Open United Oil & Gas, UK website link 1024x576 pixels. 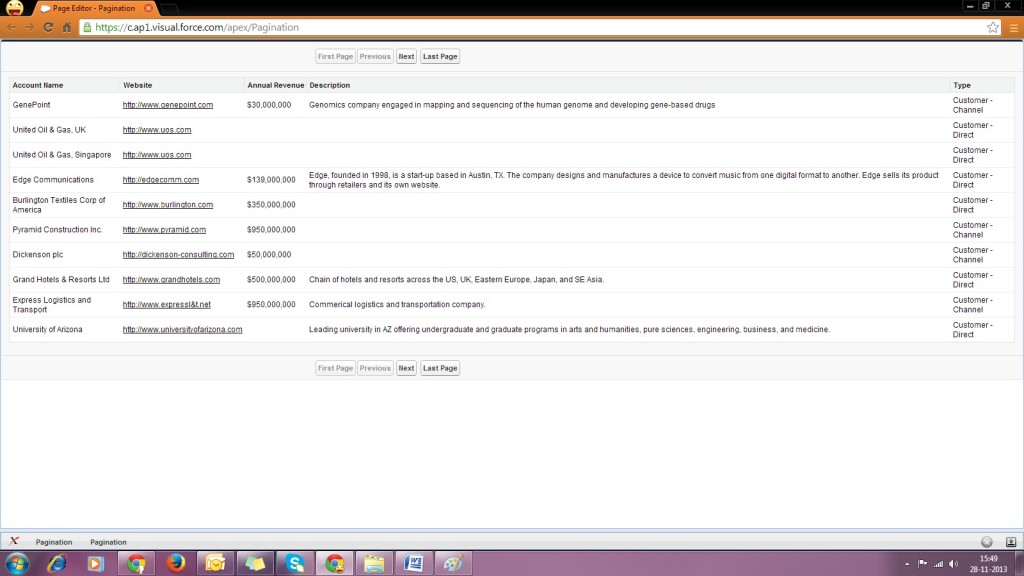coord(157,130)
